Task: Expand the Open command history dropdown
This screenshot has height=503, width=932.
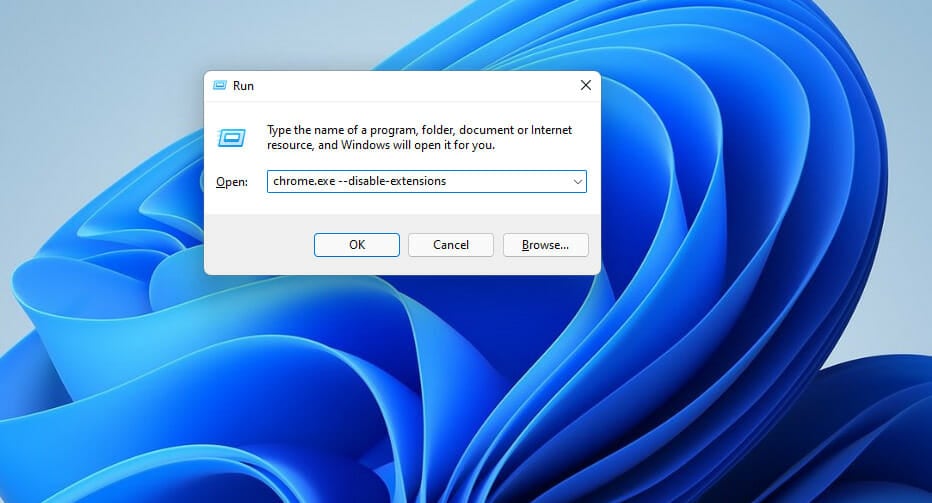Action: click(577, 182)
